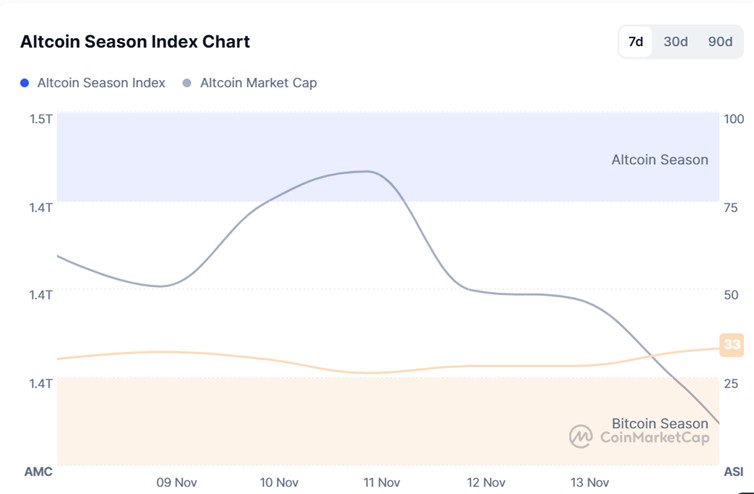Screen dimensions: 754x494
Task: Click the orange 33 index value badge
Action: coord(732,345)
